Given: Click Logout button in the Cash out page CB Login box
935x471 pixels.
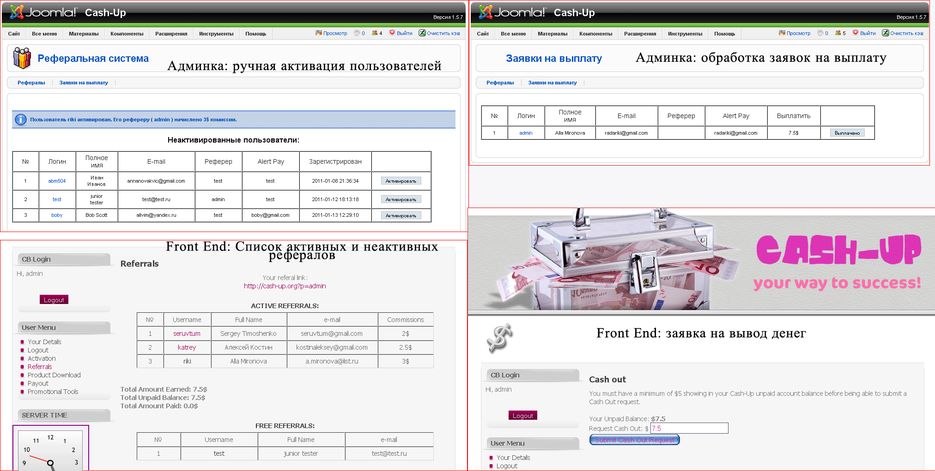Looking at the screenshot, I should 522,416.
